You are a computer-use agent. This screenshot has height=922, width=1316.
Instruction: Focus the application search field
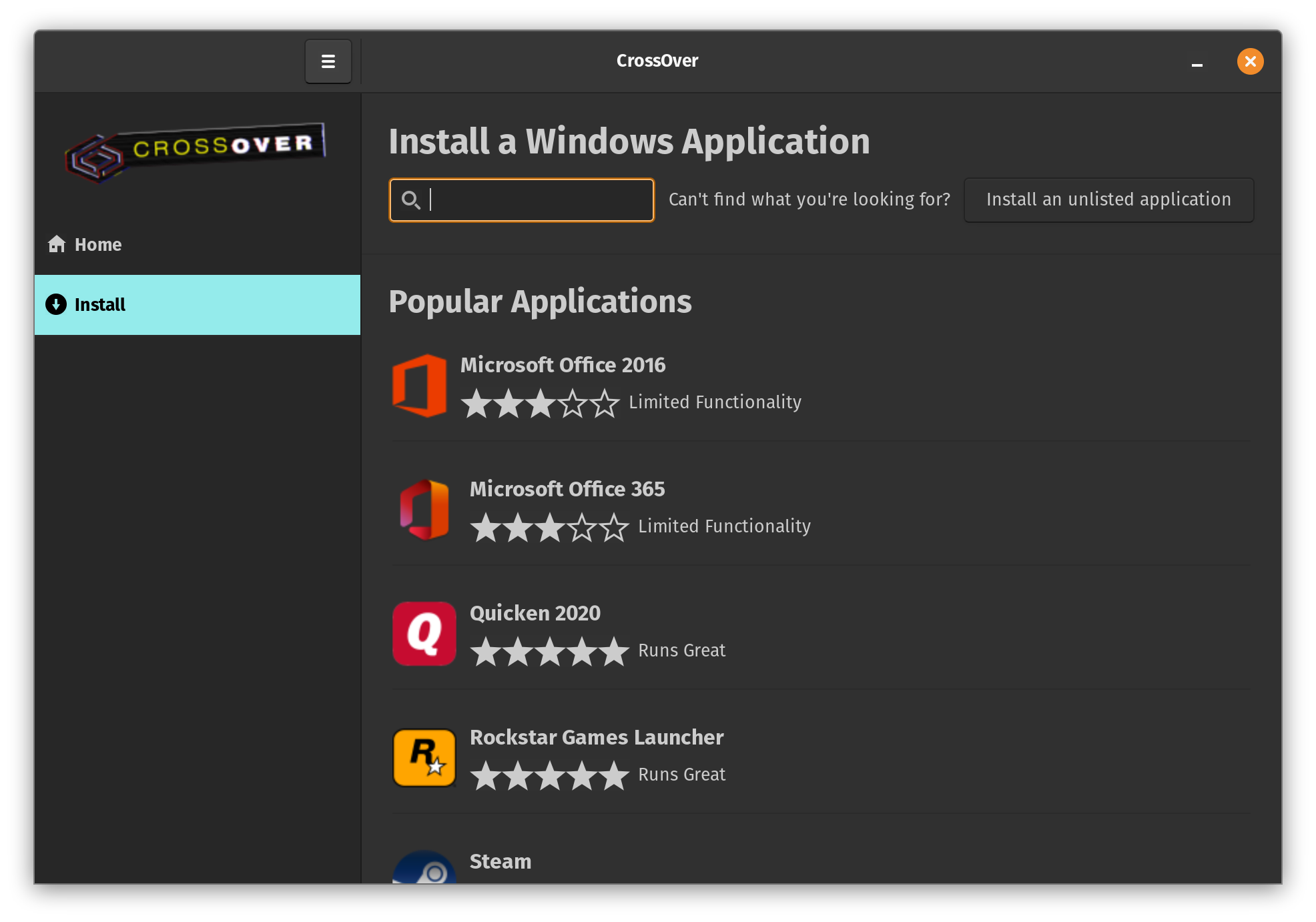[x=521, y=199]
